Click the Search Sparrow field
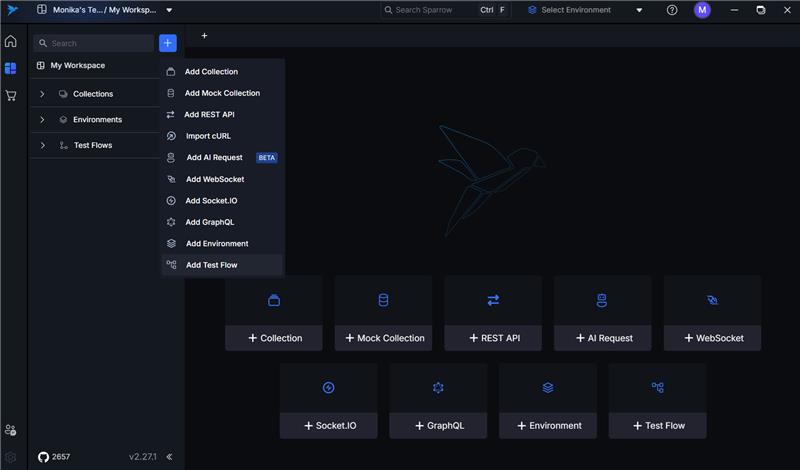The image size is (800, 470). 445,10
